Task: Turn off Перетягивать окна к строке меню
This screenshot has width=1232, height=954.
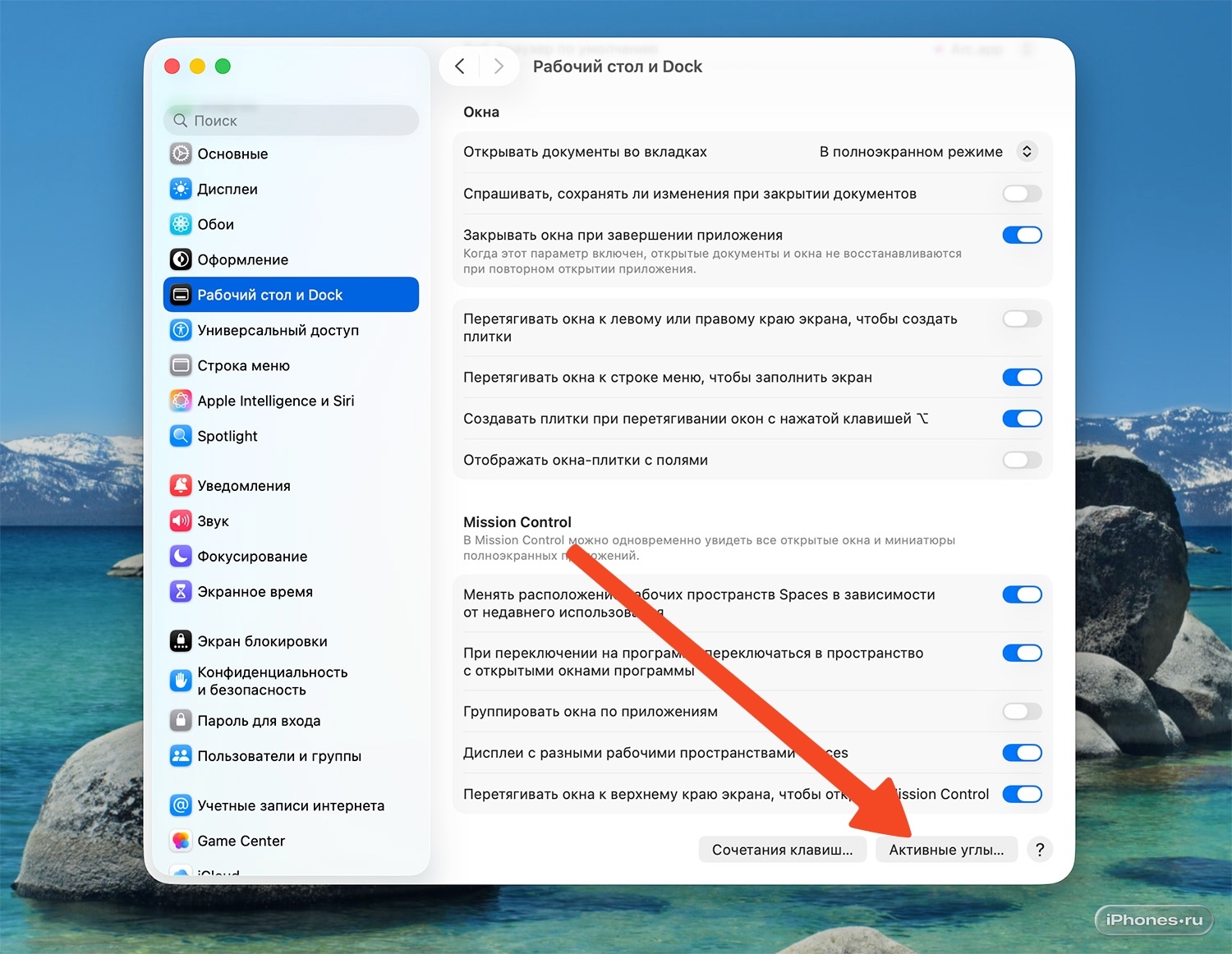Action: (1022, 377)
